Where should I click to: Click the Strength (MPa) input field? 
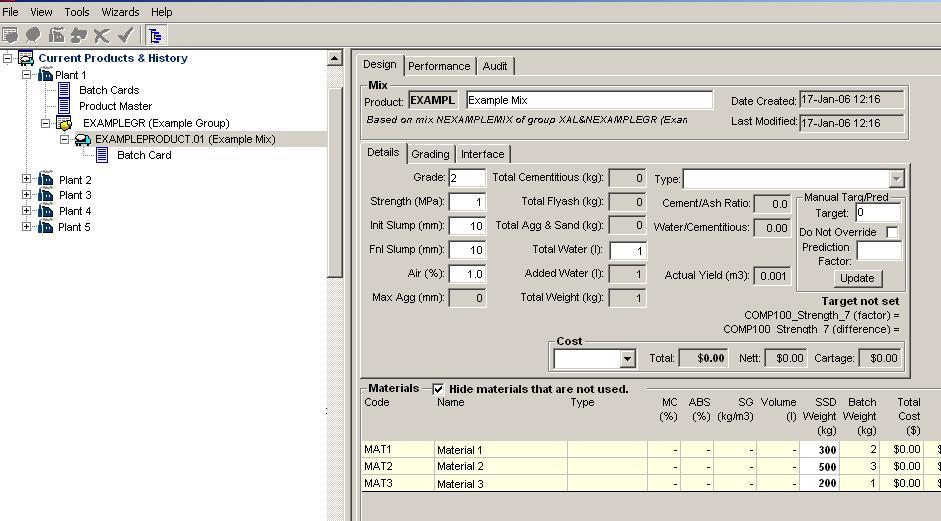tap(466, 202)
